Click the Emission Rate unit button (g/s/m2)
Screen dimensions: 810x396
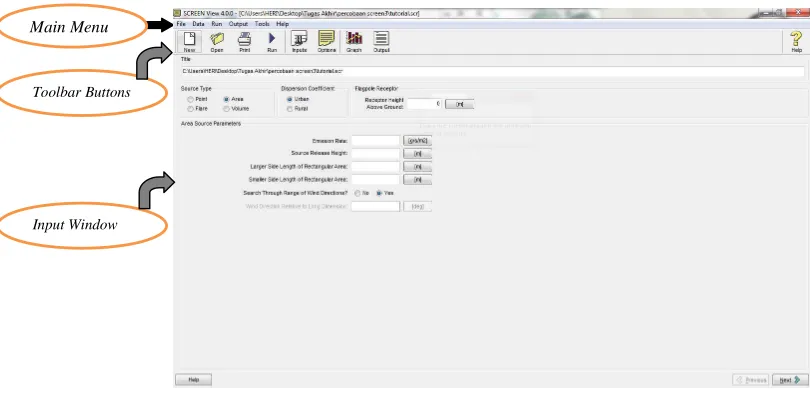coord(417,140)
